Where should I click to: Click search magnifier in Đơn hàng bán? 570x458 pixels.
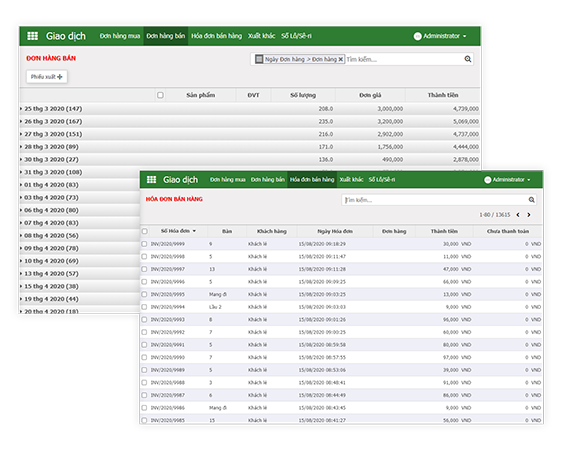coord(467,59)
